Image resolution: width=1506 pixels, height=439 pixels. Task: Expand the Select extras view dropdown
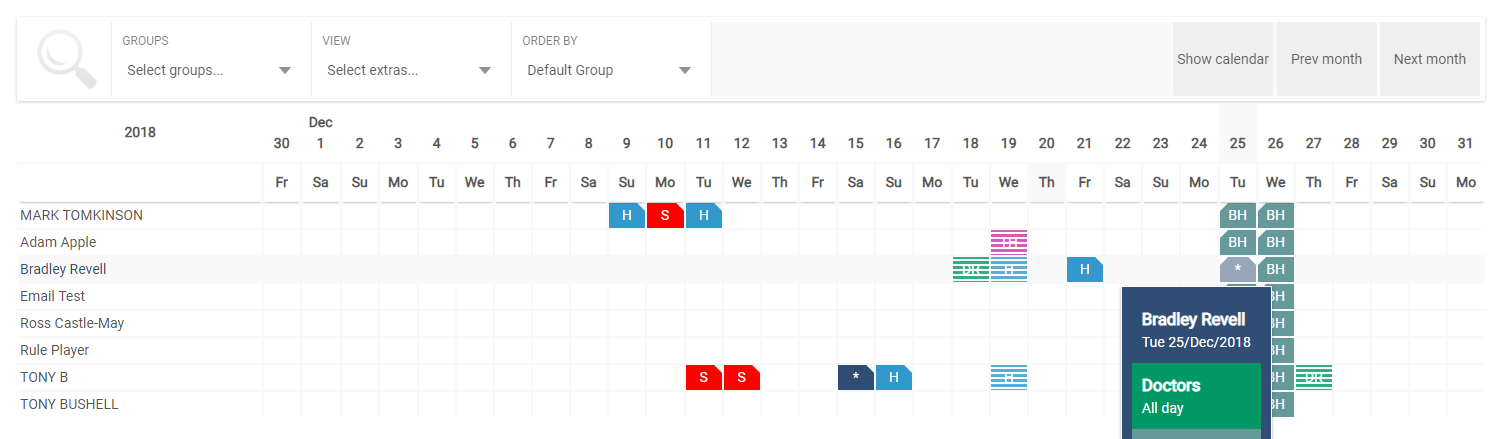[409, 70]
